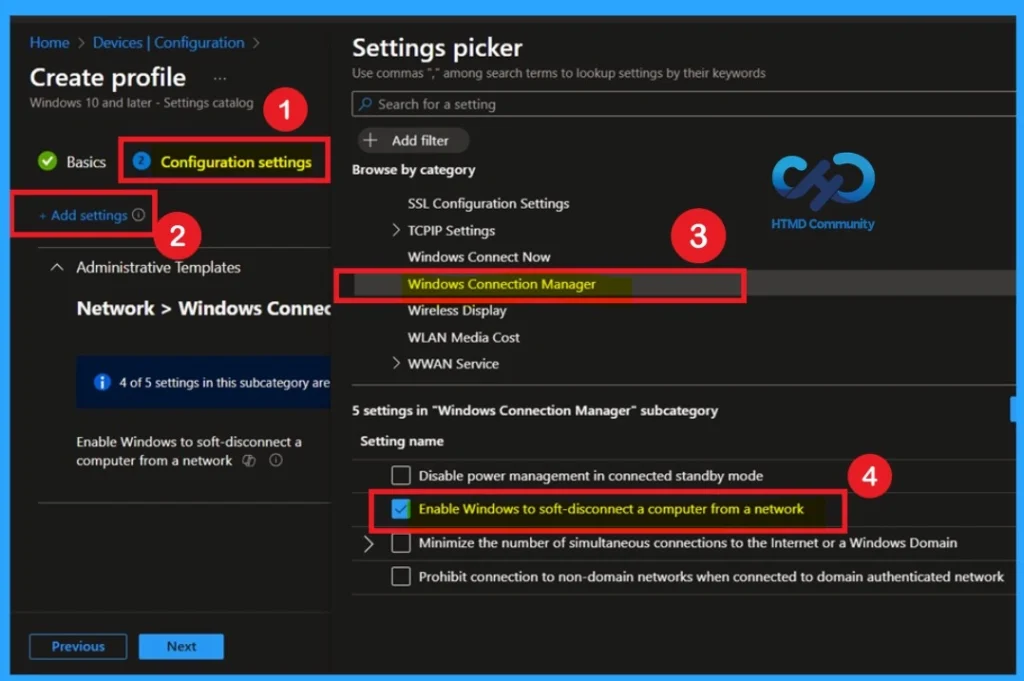
Task: Click the plus icon on Add filter
Action: click(x=371, y=139)
